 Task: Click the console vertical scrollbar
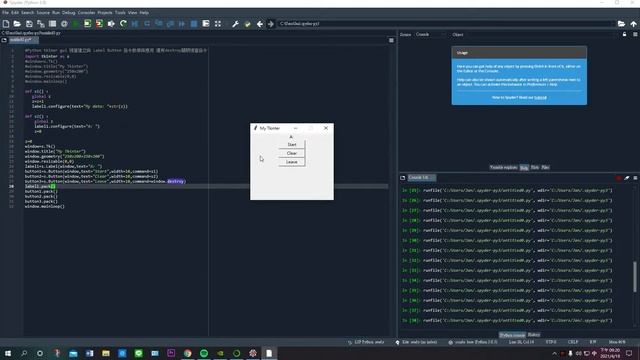coord(635,277)
